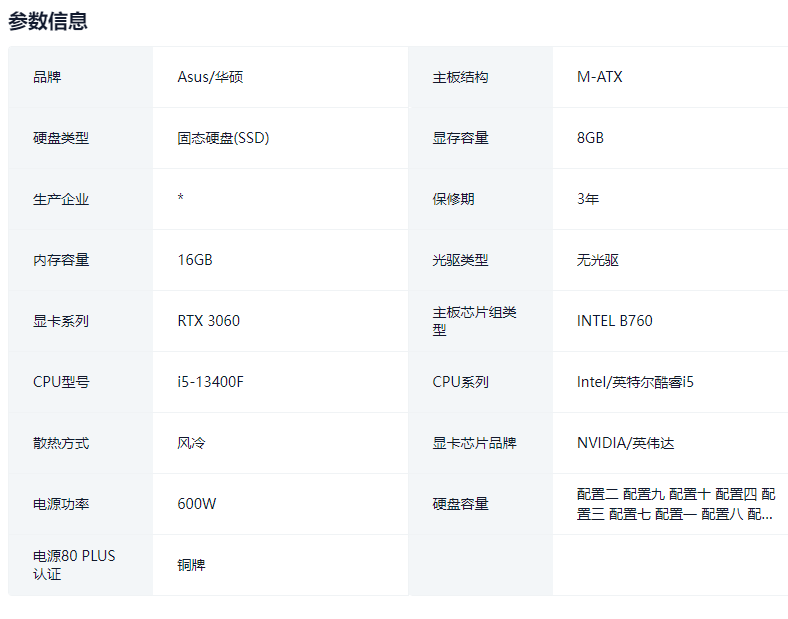Select the 风冷 cooling method value
The height and width of the screenshot is (619, 788).
[191, 443]
